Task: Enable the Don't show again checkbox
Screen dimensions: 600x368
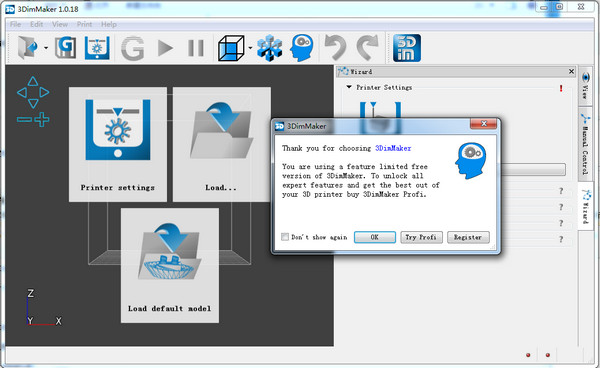Action: [x=285, y=237]
